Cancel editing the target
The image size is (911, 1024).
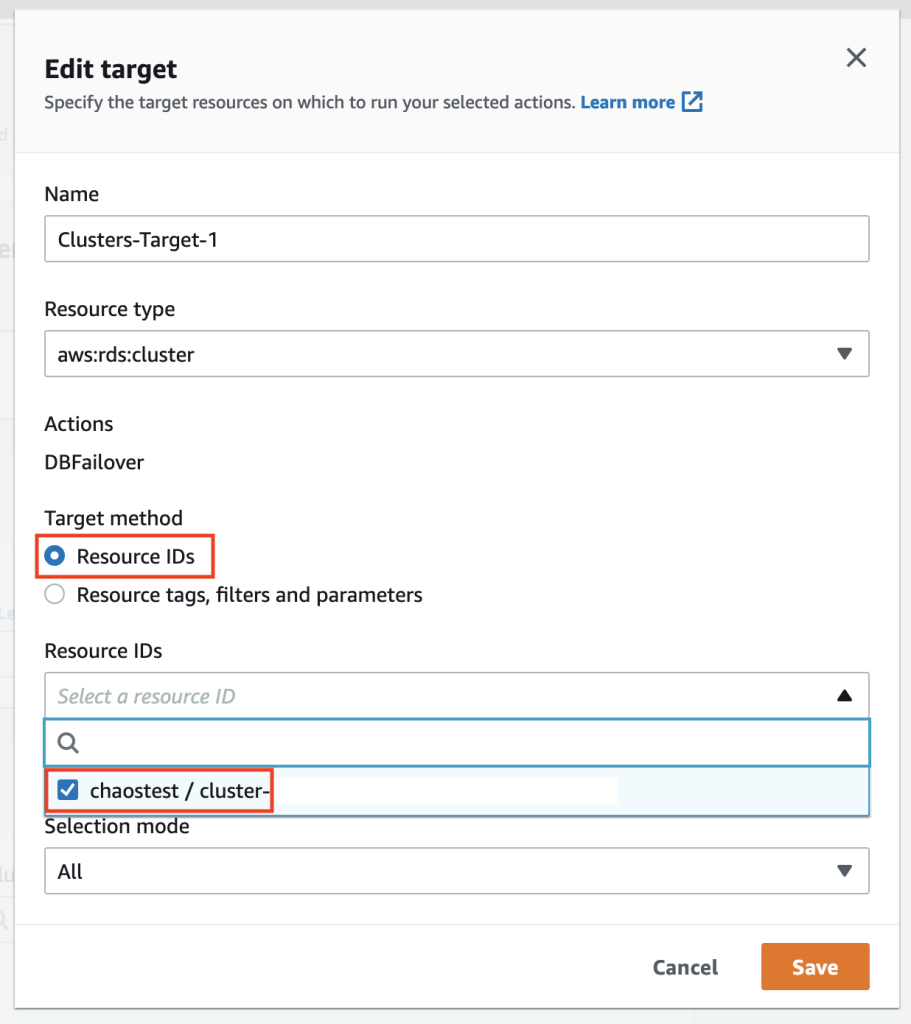click(685, 967)
